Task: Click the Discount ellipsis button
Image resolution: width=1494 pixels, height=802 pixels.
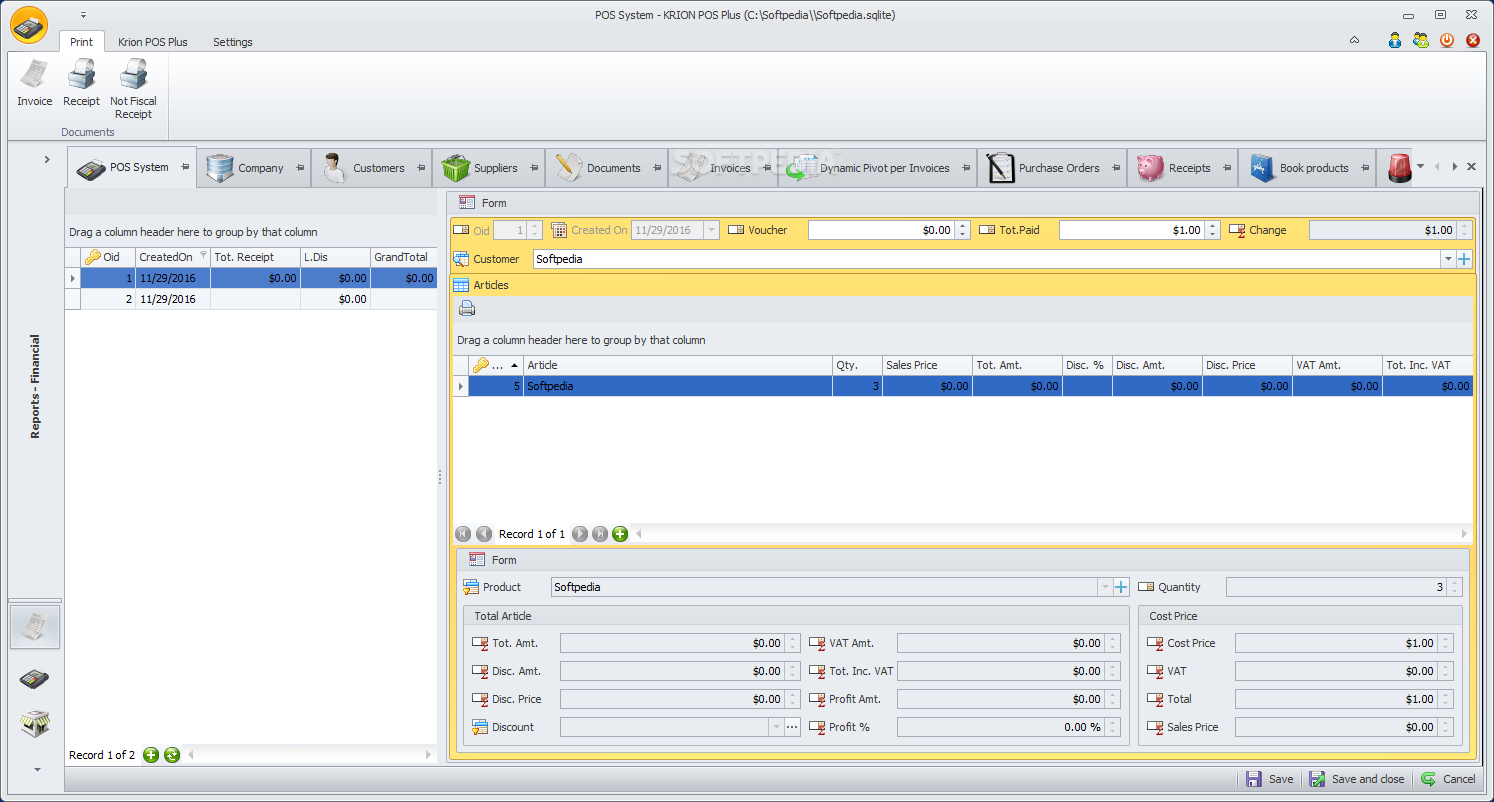Action: pos(792,727)
